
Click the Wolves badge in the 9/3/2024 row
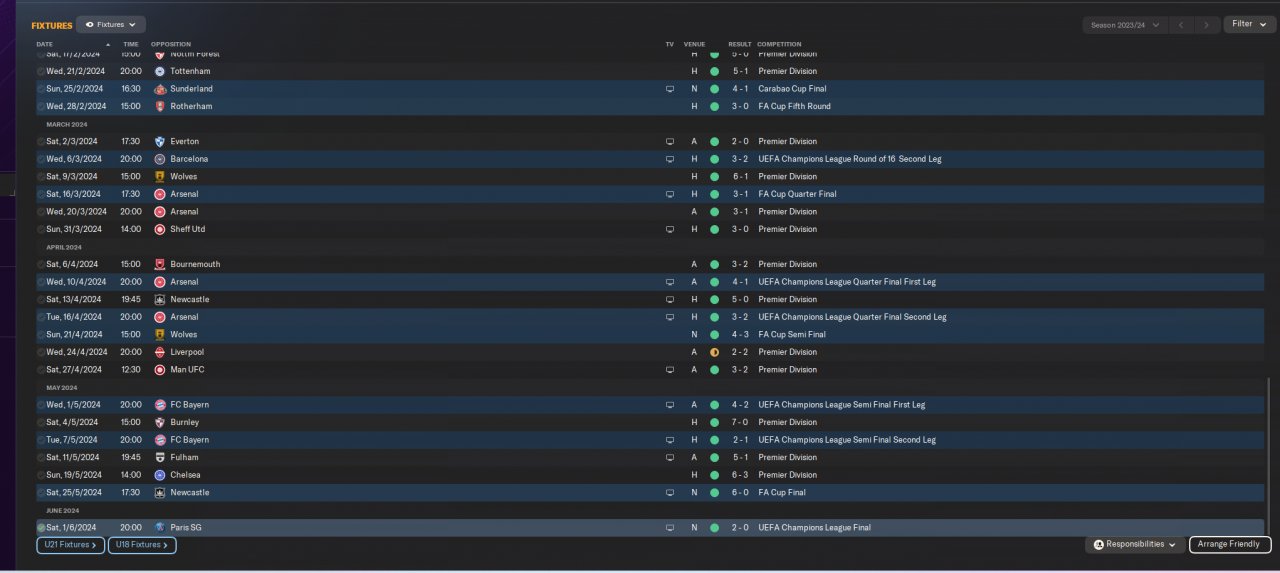(160, 176)
